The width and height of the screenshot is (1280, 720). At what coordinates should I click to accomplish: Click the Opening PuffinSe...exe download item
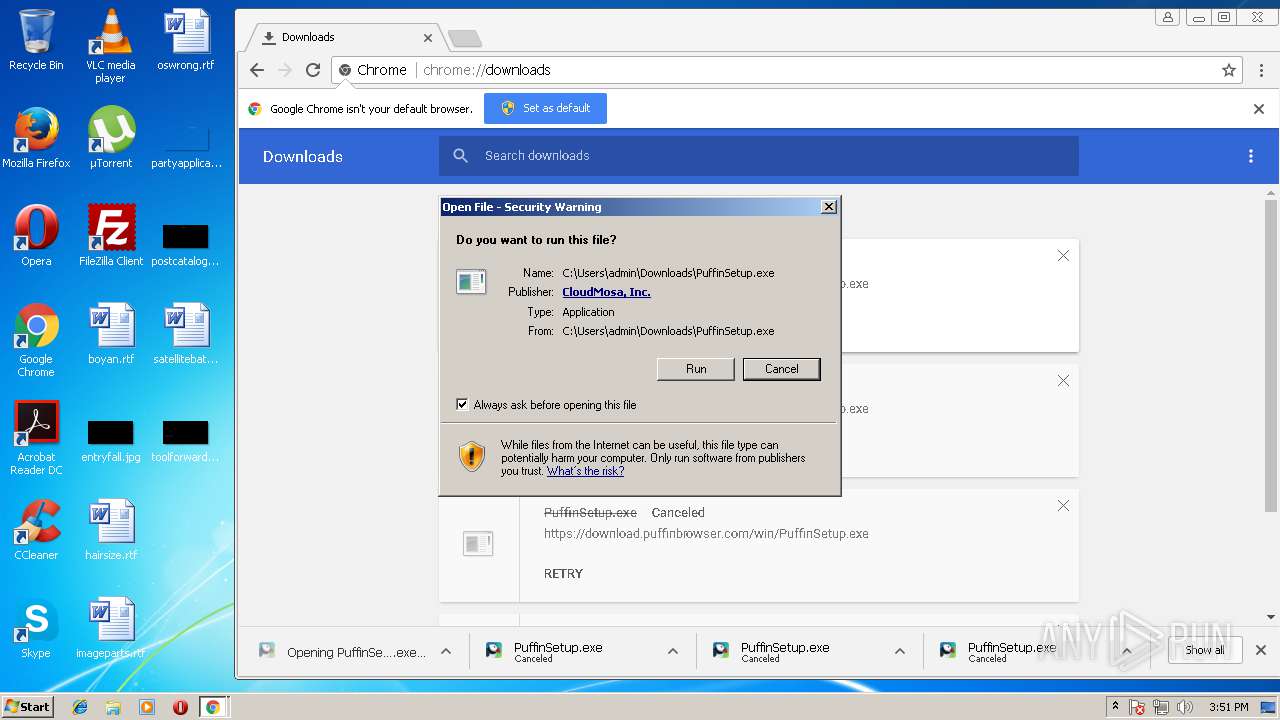tap(343, 652)
